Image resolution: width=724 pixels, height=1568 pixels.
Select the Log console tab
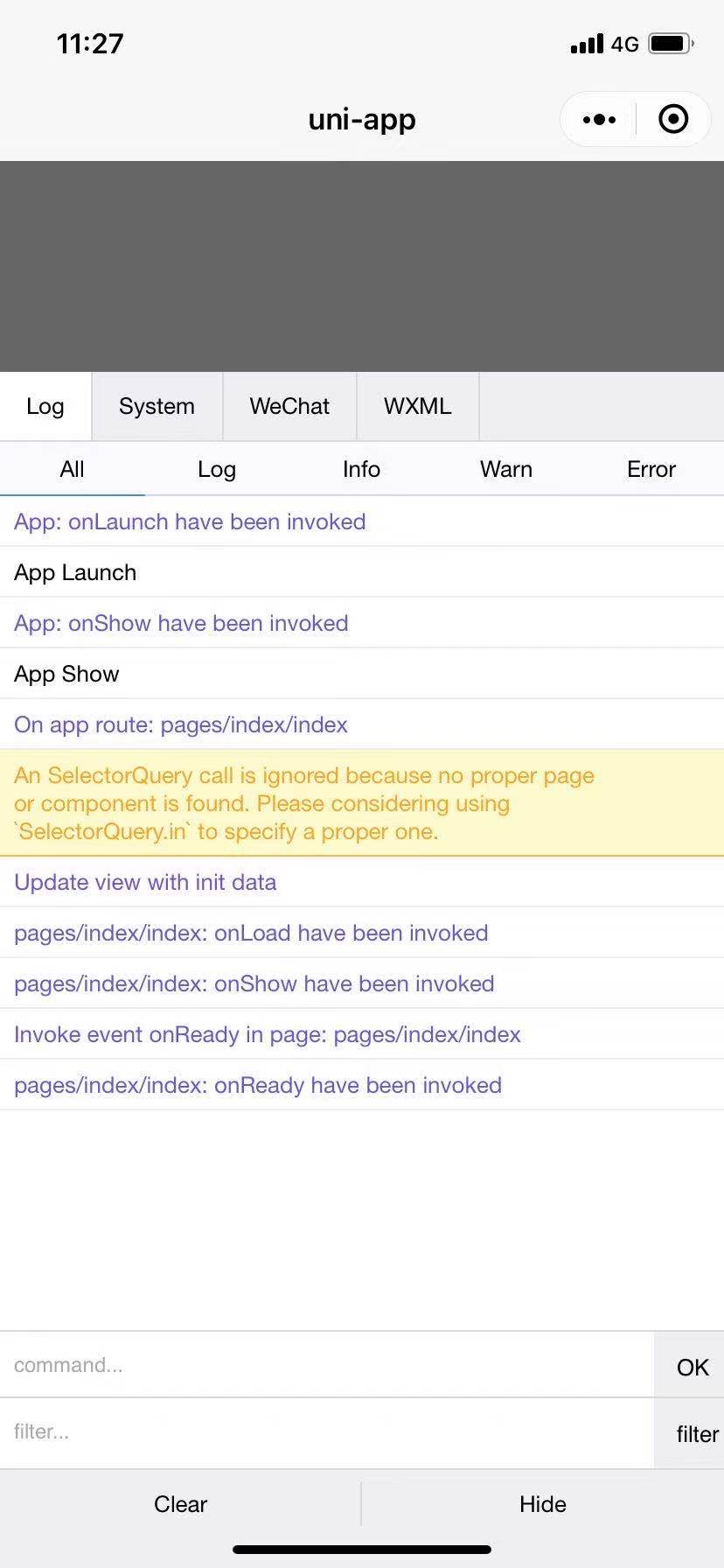(45, 406)
